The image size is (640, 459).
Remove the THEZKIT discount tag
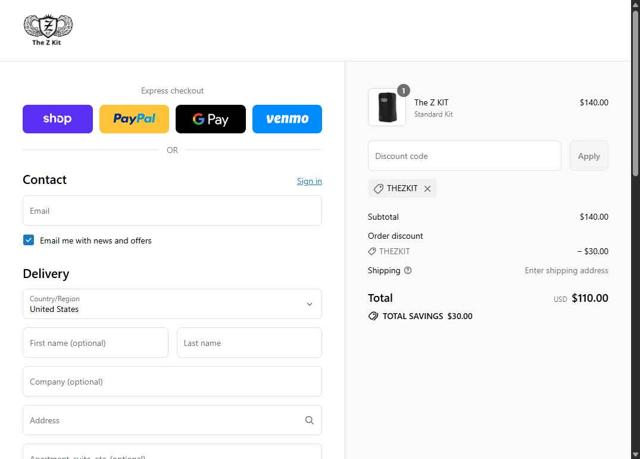coord(427,188)
